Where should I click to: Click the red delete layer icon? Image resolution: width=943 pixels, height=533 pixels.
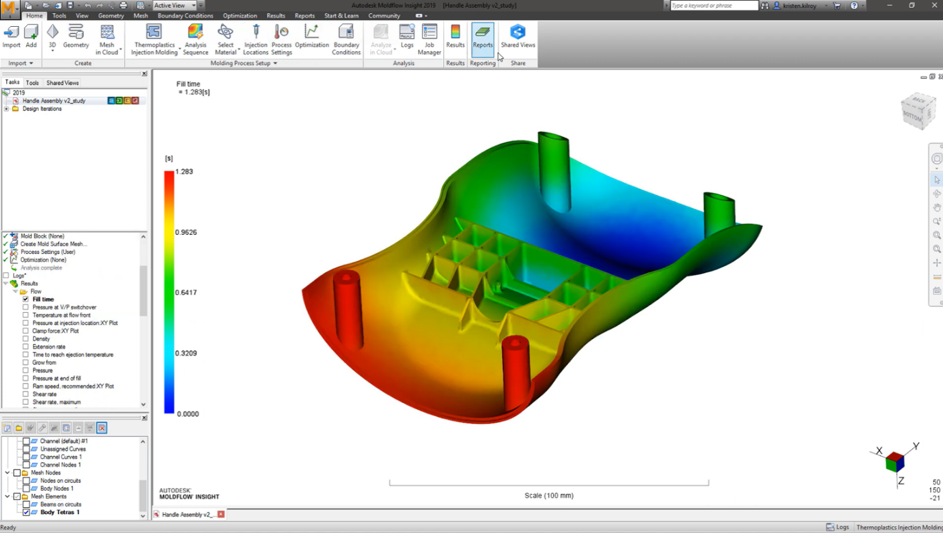pyautogui.click(x=102, y=428)
